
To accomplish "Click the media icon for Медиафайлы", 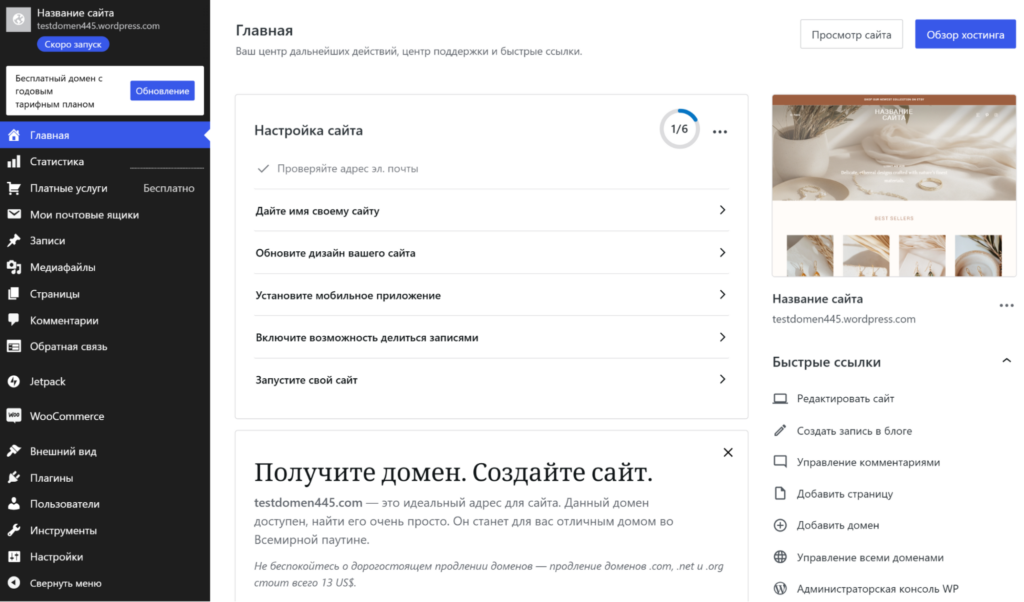I will [x=14, y=267].
